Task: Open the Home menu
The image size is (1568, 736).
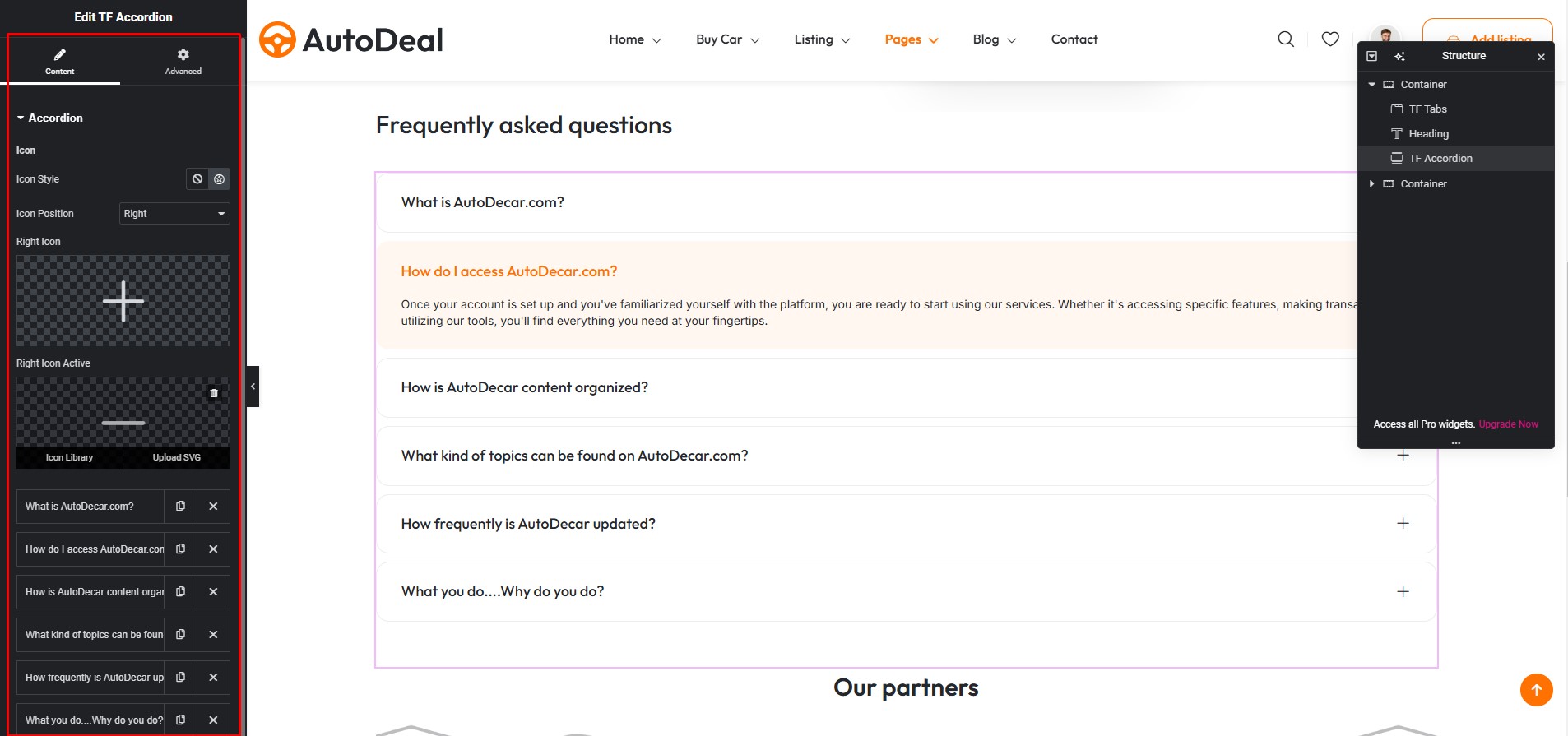Action: (x=635, y=39)
